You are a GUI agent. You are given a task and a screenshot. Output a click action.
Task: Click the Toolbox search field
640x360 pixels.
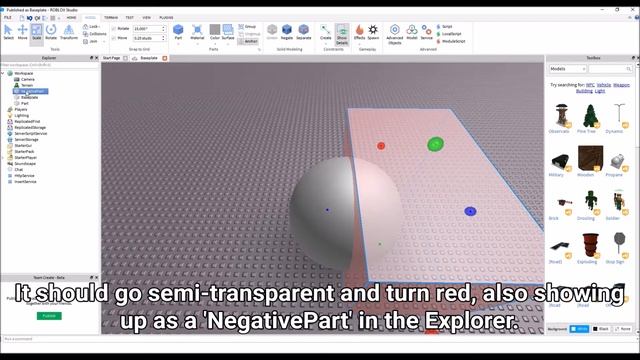pyautogui.click(x=609, y=69)
